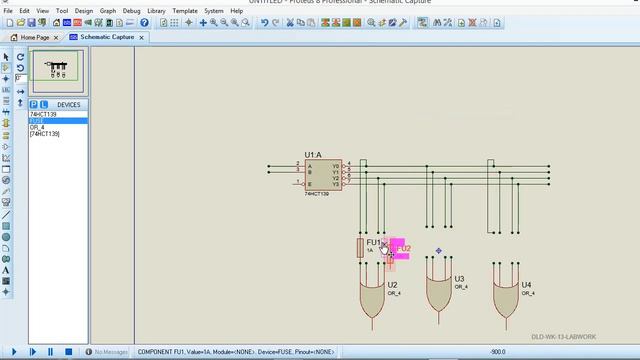The image size is (640, 360).
Task: Click the Zoom Out magnifier
Action: tap(224, 23)
